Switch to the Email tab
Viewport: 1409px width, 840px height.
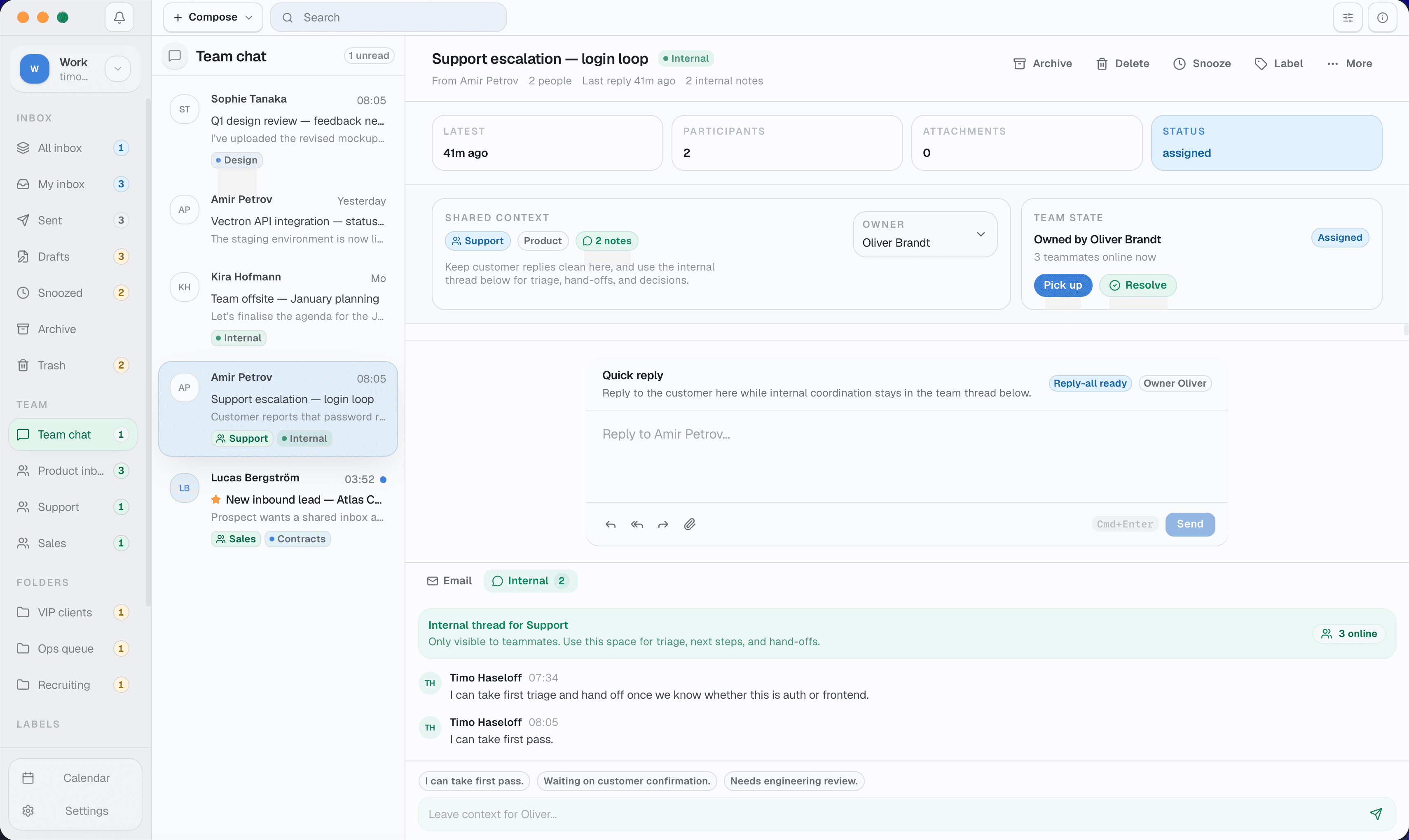pos(449,581)
